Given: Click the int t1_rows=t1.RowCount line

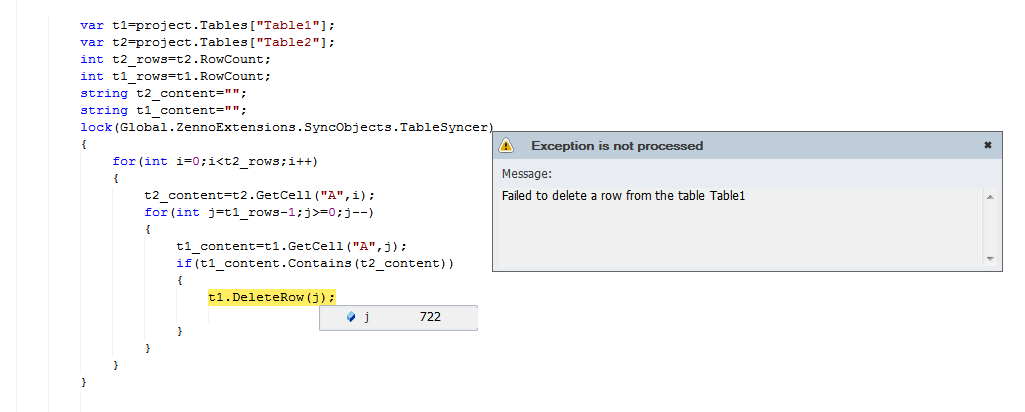Looking at the screenshot, I should click(175, 77).
